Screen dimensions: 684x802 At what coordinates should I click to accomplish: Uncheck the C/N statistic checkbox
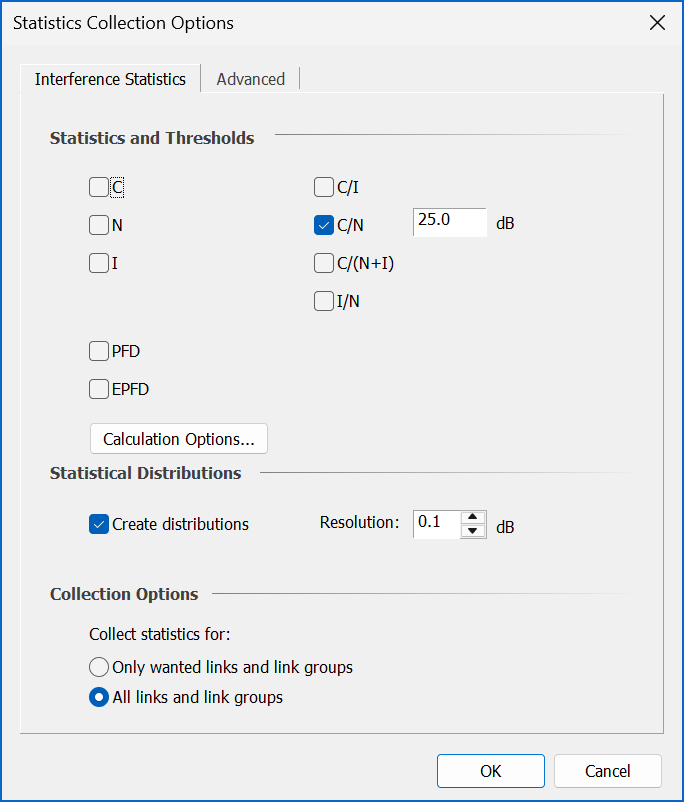point(324,225)
